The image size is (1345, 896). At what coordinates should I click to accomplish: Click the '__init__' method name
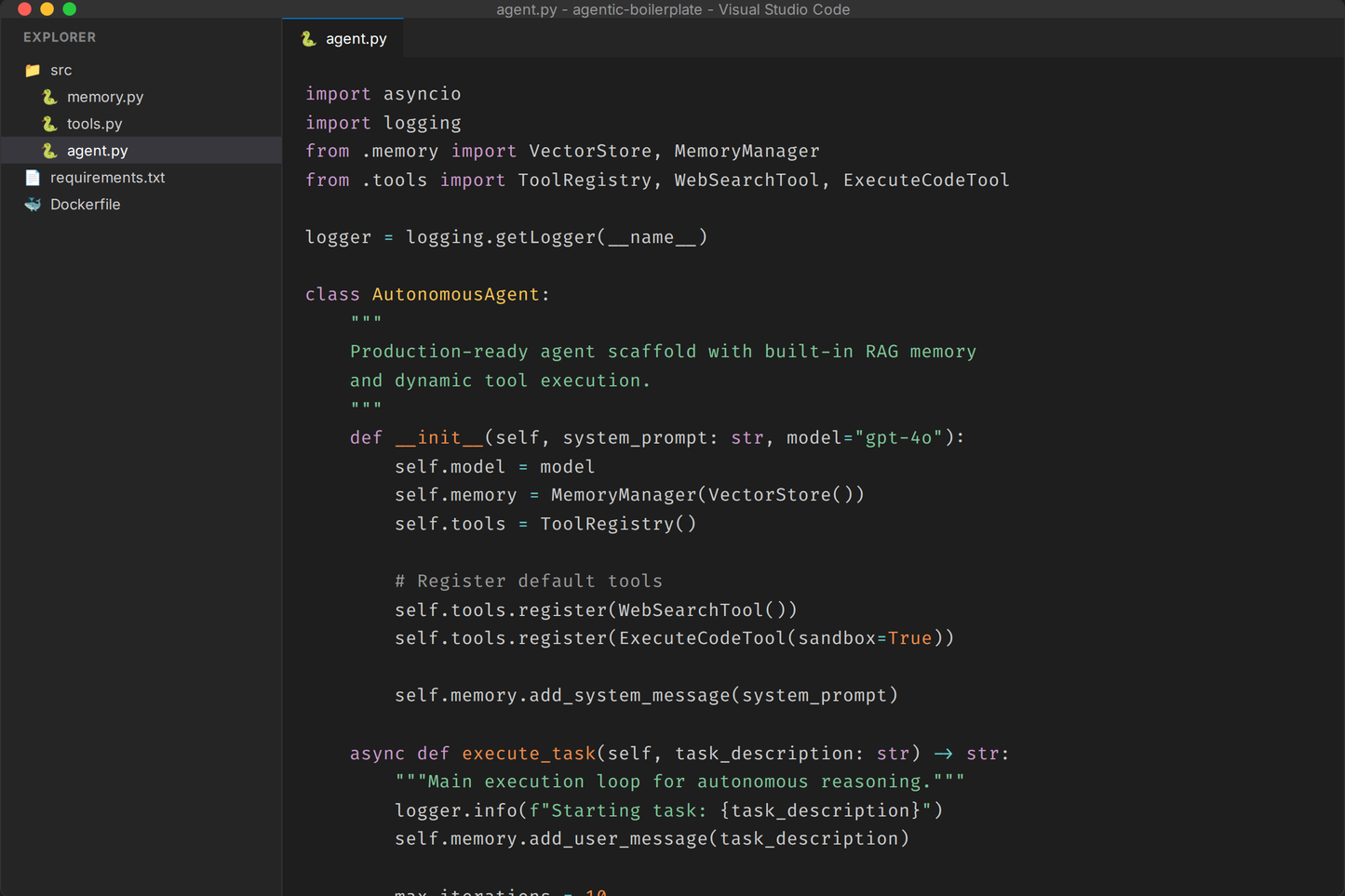[x=439, y=437]
